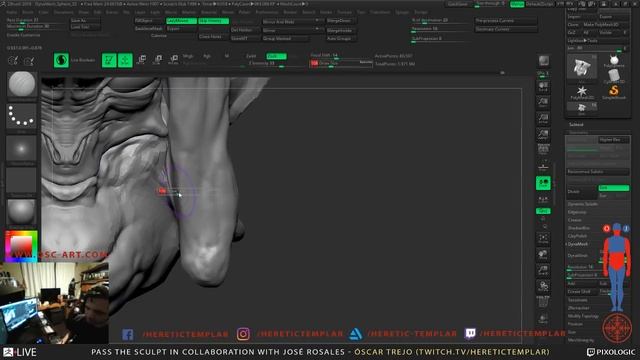
Task: Click the first brush icon left of Live Boolean
Action: [13, 61]
